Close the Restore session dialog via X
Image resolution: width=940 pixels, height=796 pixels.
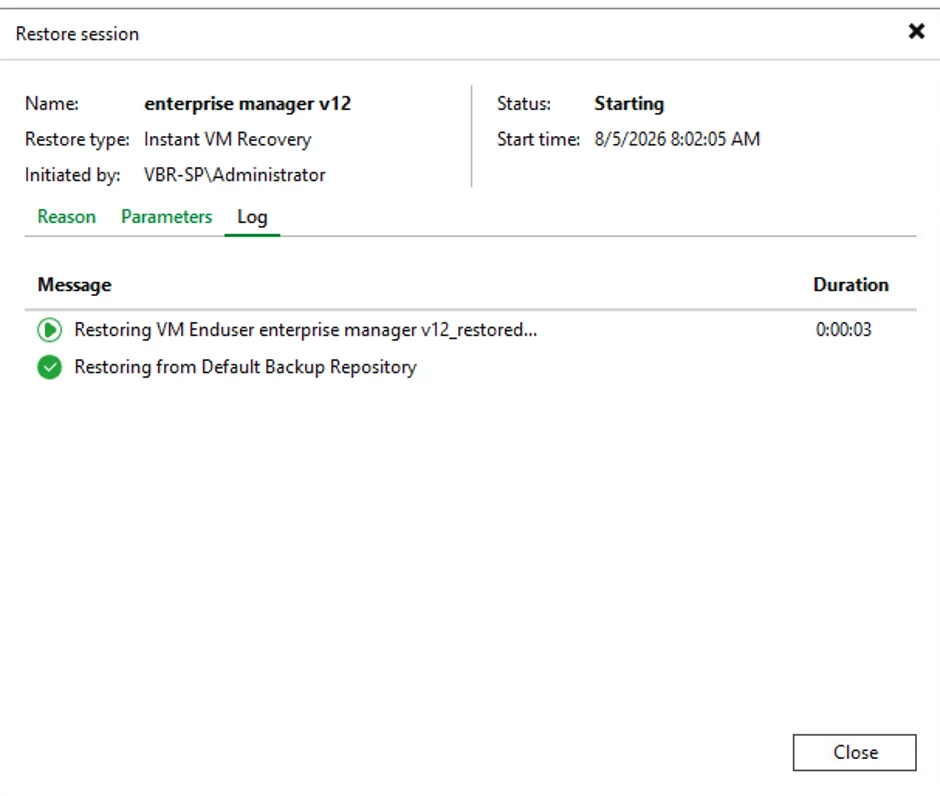916,31
